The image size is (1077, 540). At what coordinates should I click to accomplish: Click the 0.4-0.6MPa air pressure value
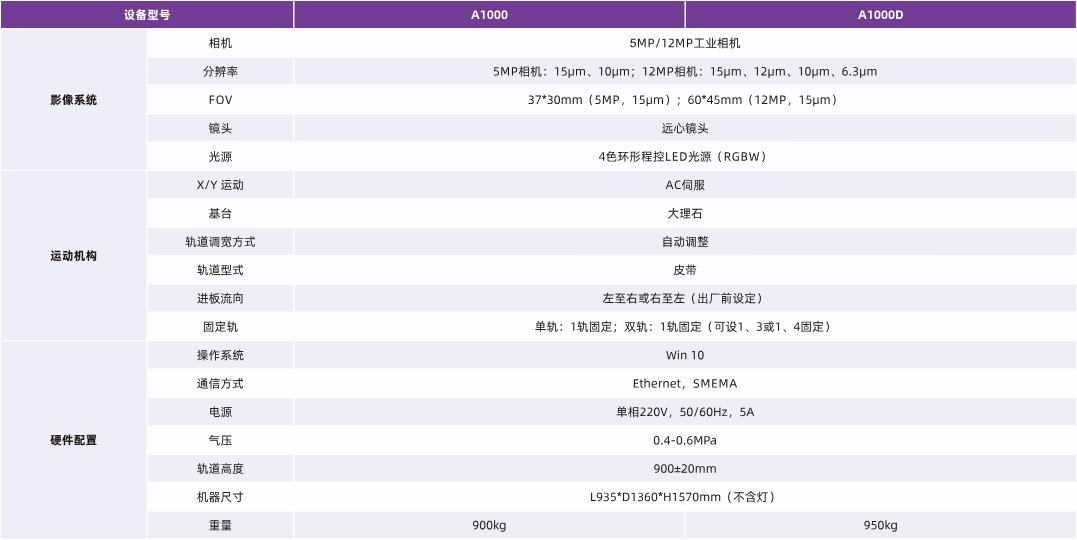point(684,440)
